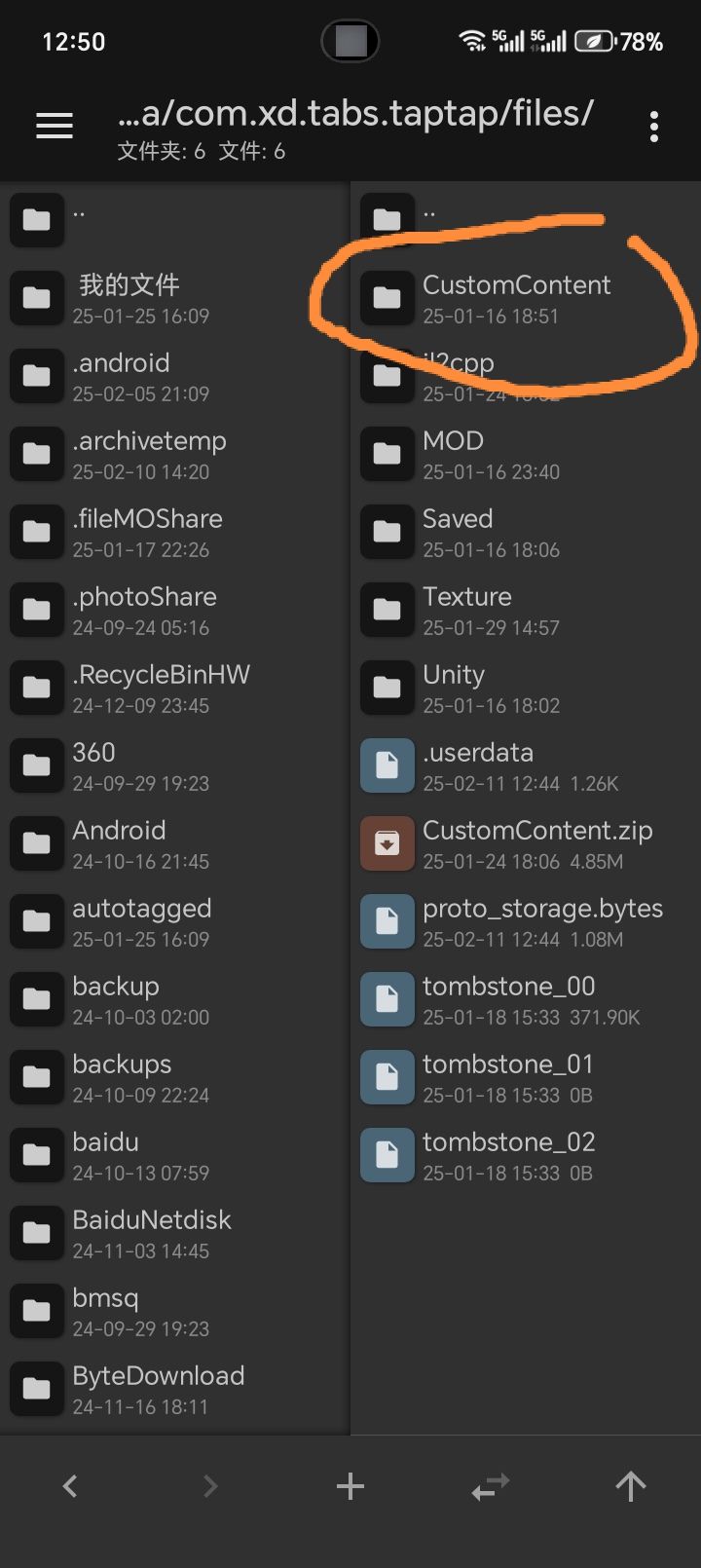Viewport: 701px width, 1568px height.
Task: Open the BaiduNetdisk folder
Action: [151, 1233]
